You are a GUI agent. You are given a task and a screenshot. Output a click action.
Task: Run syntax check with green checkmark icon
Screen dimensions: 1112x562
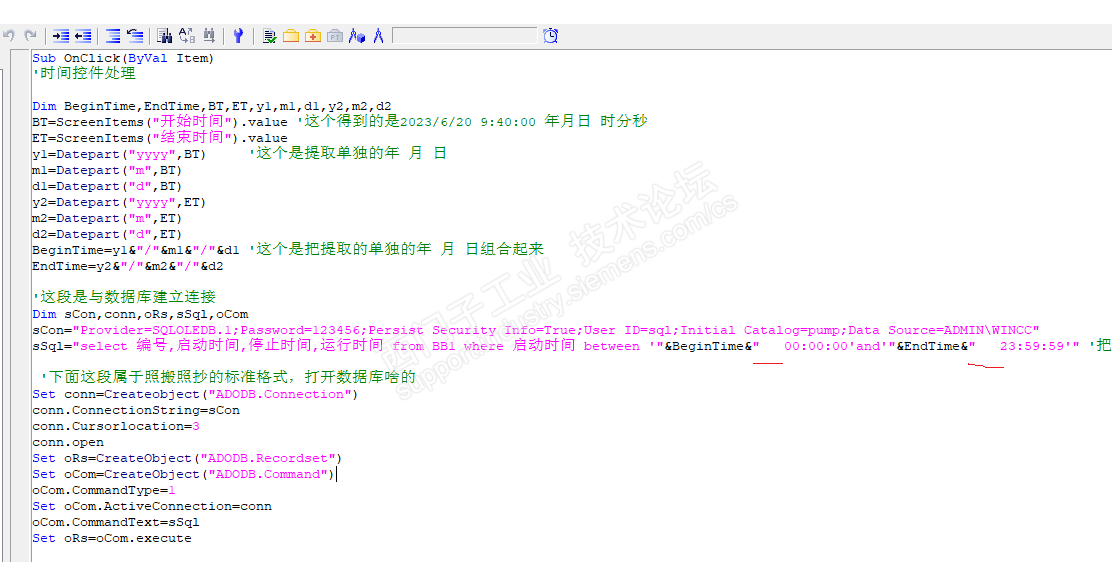click(x=269, y=35)
